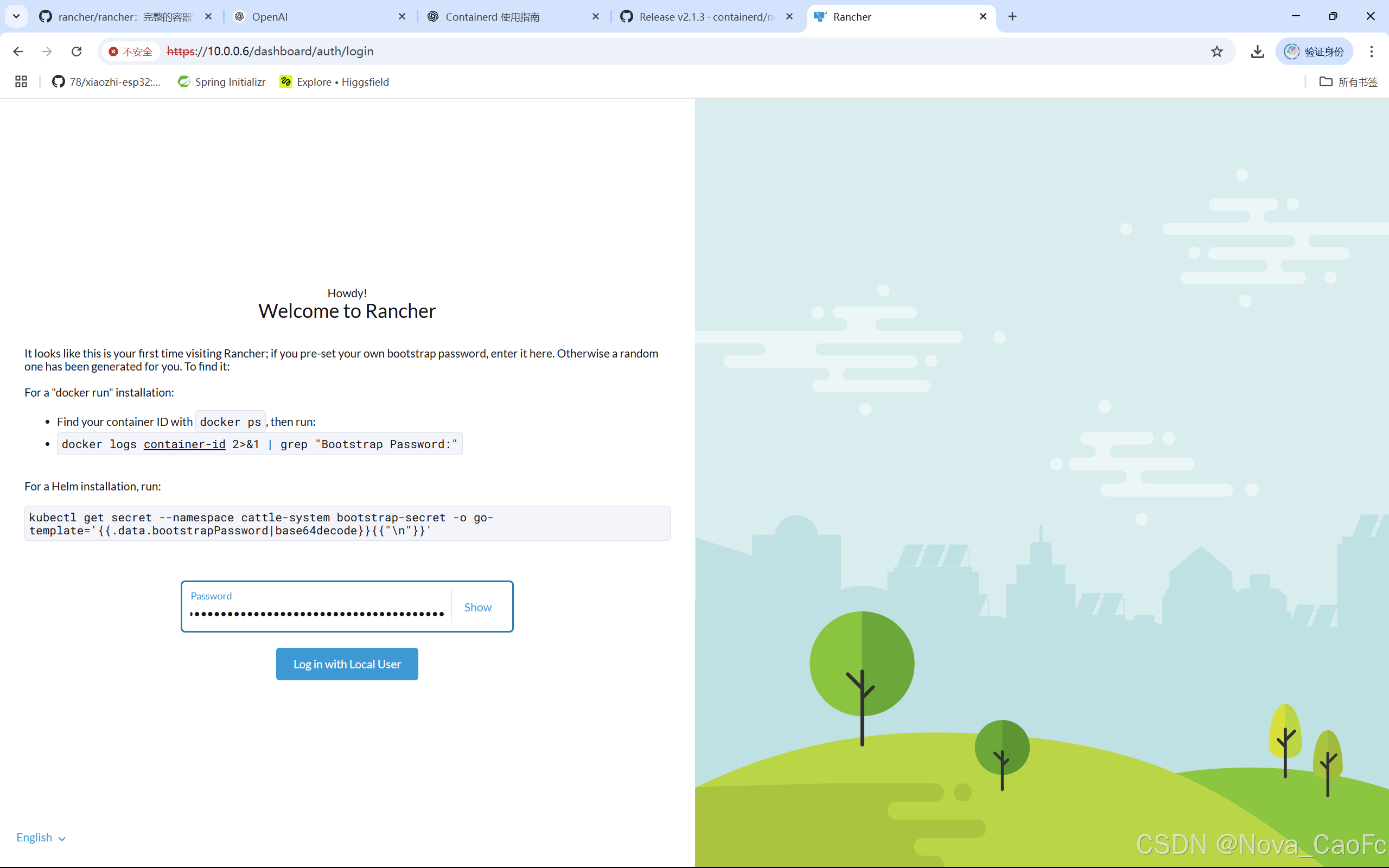This screenshot has width=1389, height=868.
Task: Close the Rancher tab
Action: (x=983, y=17)
